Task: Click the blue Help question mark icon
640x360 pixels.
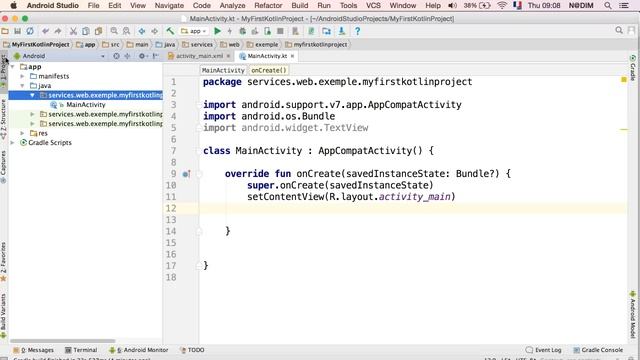Action: (358, 31)
